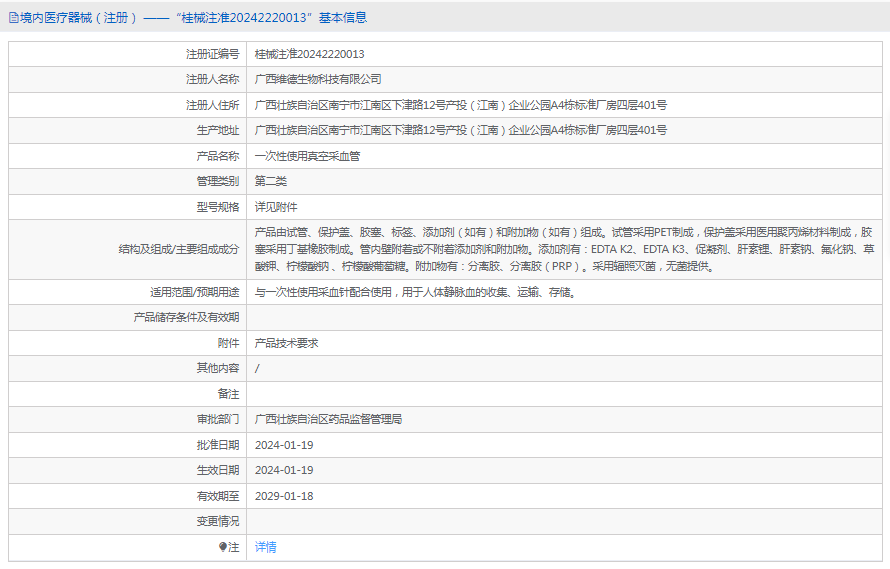This screenshot has width=890, height=569.
Task: Click the lightbulb icon beside 注
Action: [222, 547]
